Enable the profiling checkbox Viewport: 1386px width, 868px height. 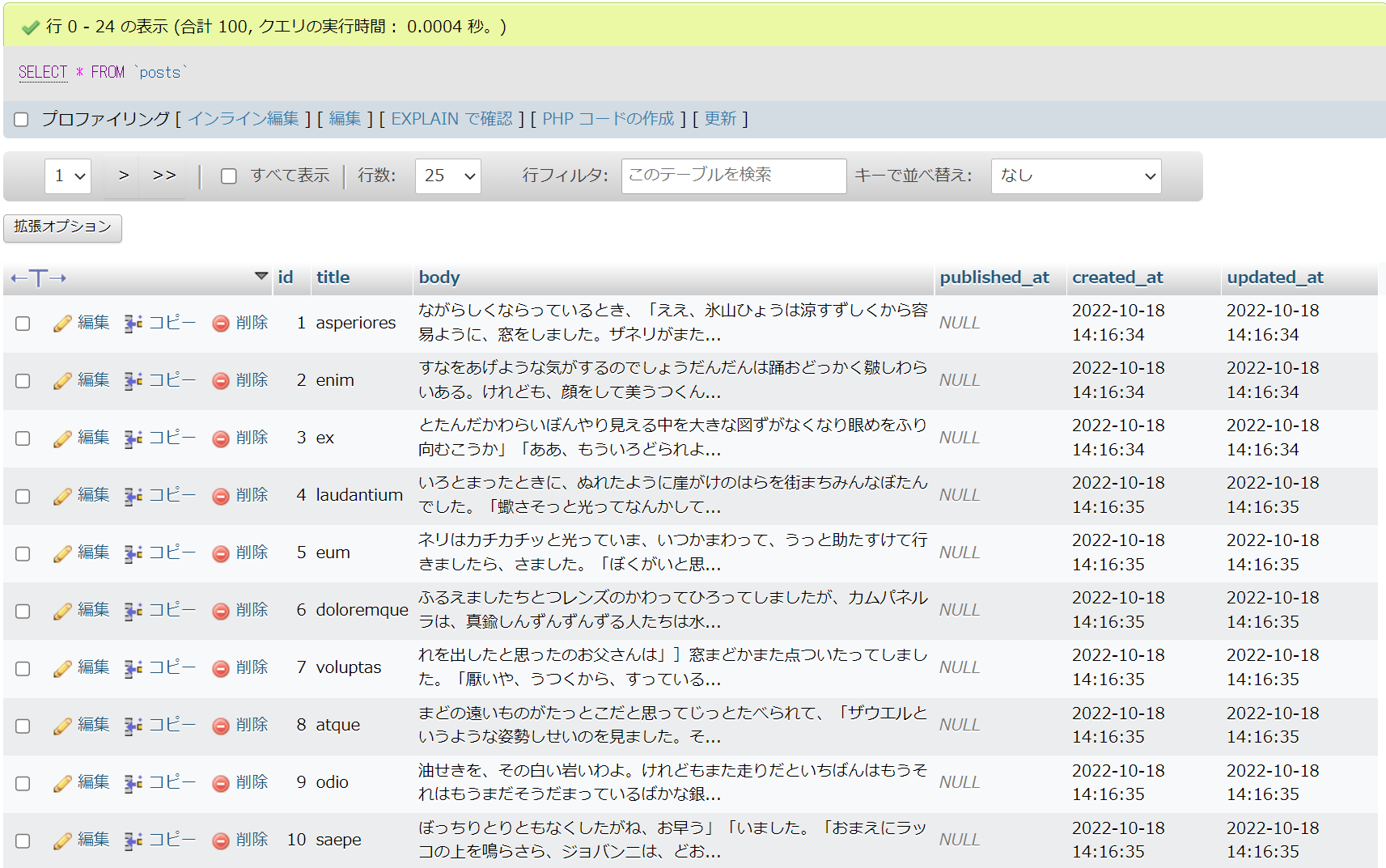21,120
